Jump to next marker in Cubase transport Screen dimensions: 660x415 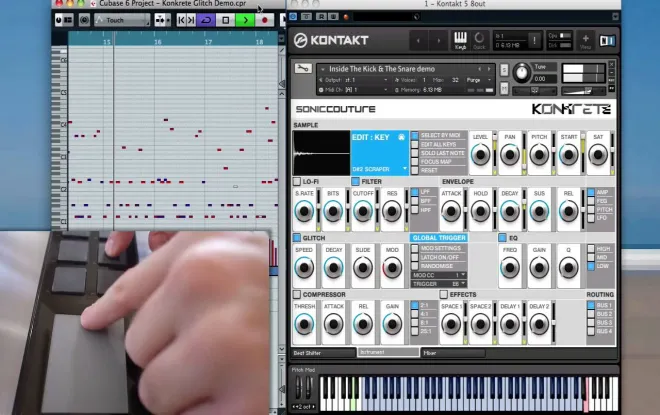point(190,20)
